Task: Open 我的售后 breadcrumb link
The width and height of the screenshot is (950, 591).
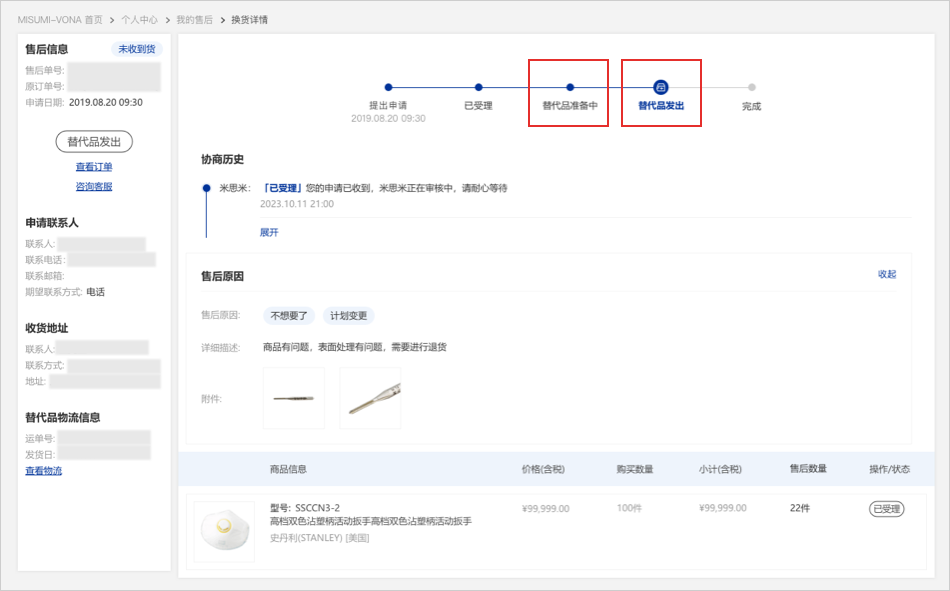Action: (194, 20)
